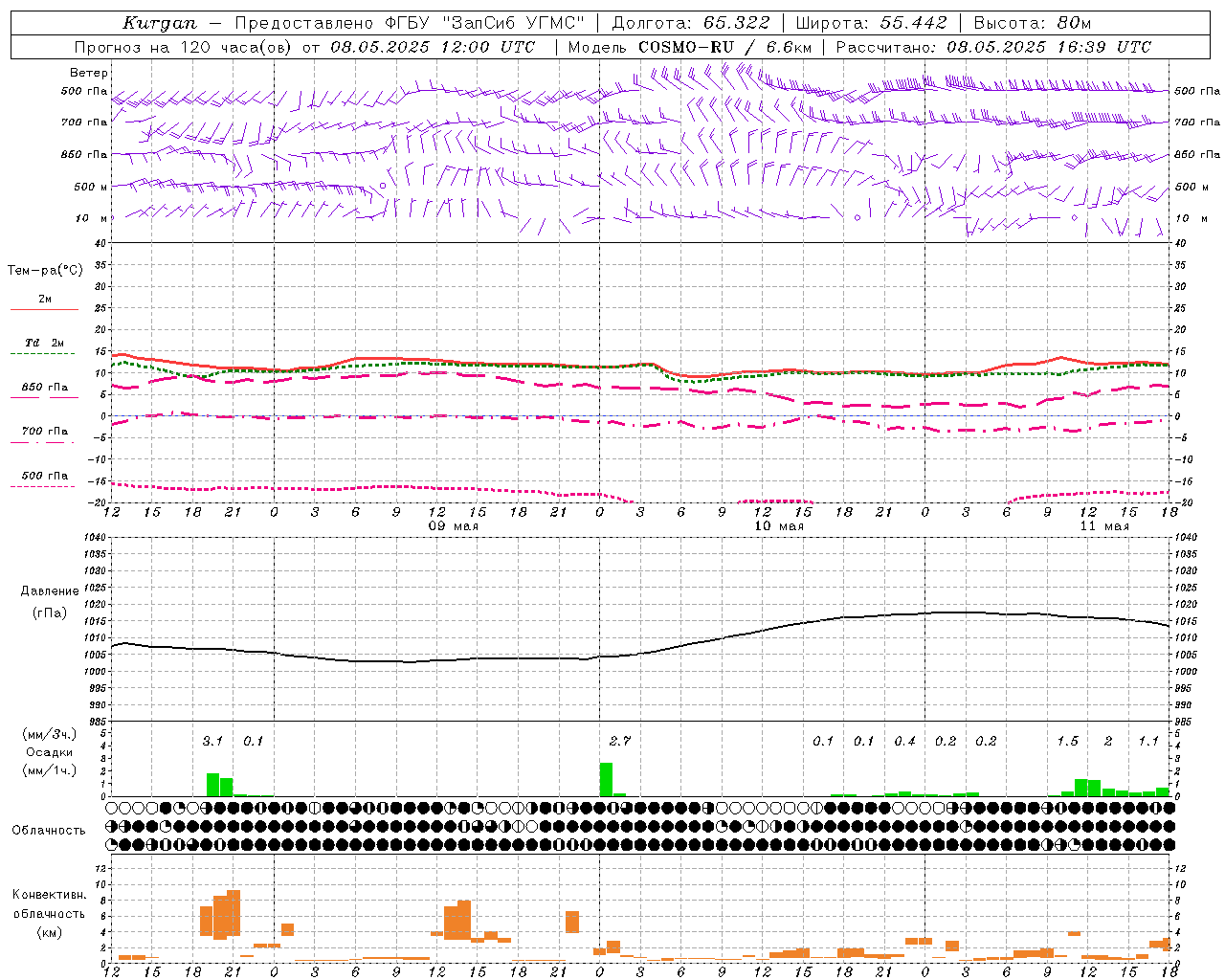Click the "Ветер" wind section label
This screenshot has height=980, width=1225.
coord(89,73)
